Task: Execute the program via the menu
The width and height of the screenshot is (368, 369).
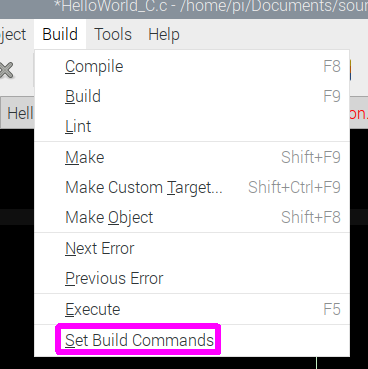Action: coord(192,309)
